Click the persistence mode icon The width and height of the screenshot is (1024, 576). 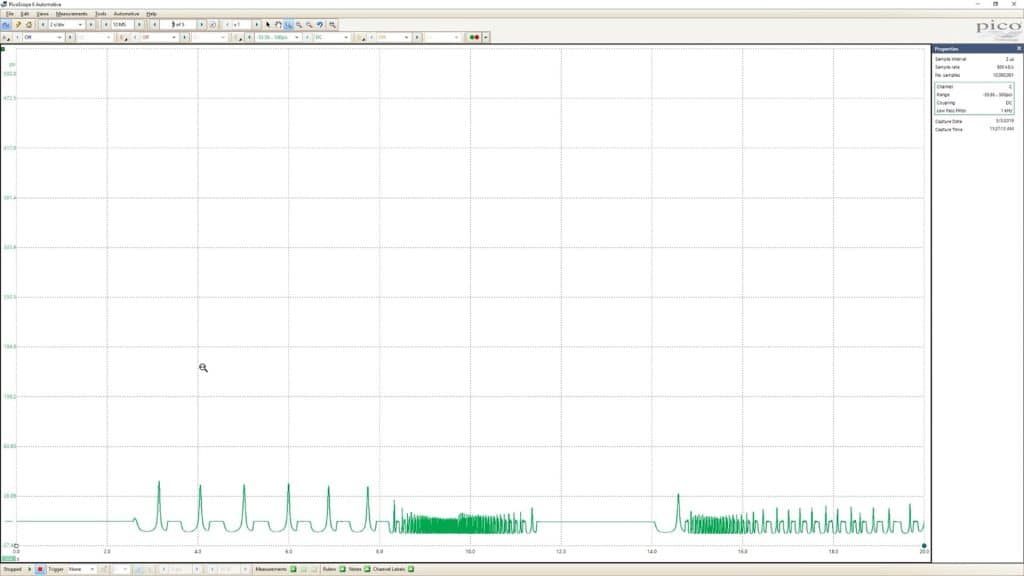point(18,25)
